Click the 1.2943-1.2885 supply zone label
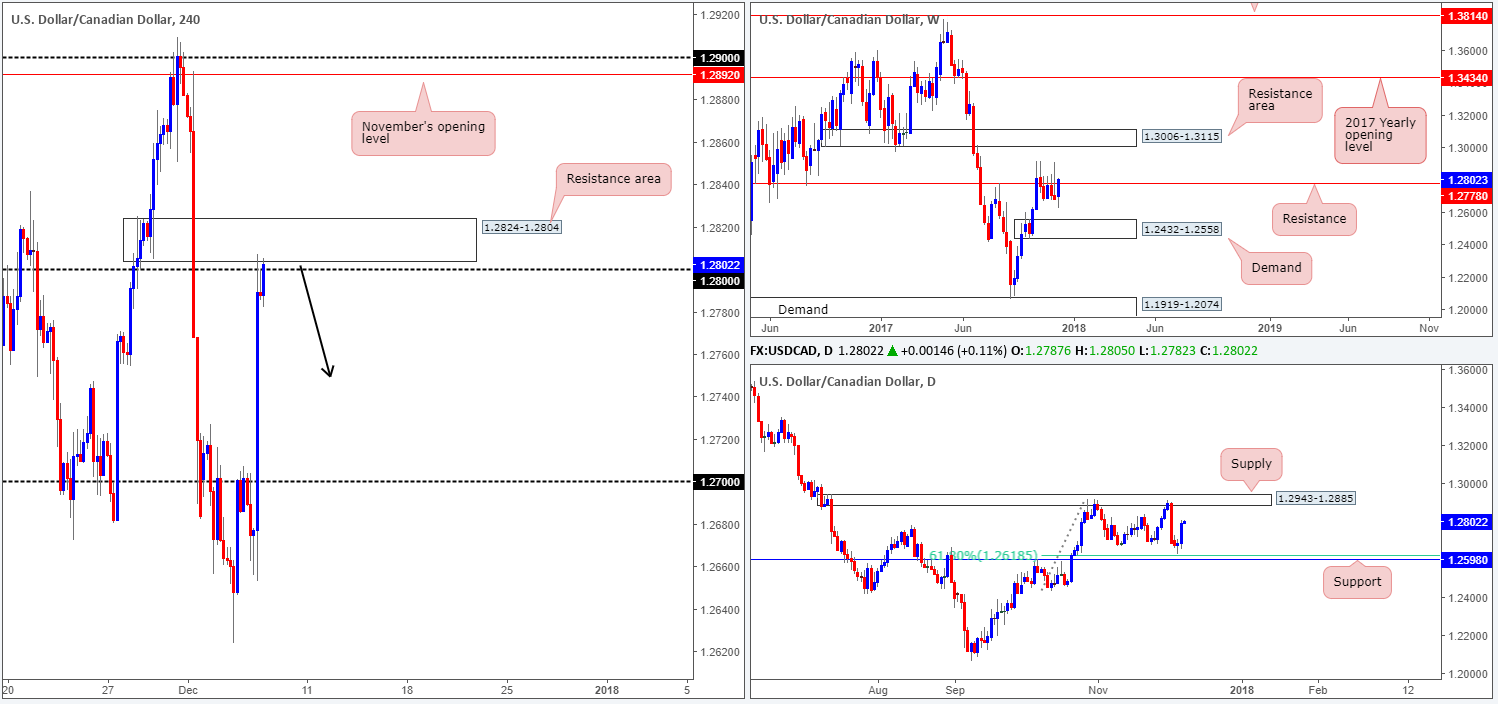This screenshot has height=704, width=1498. pos(1314,498)
